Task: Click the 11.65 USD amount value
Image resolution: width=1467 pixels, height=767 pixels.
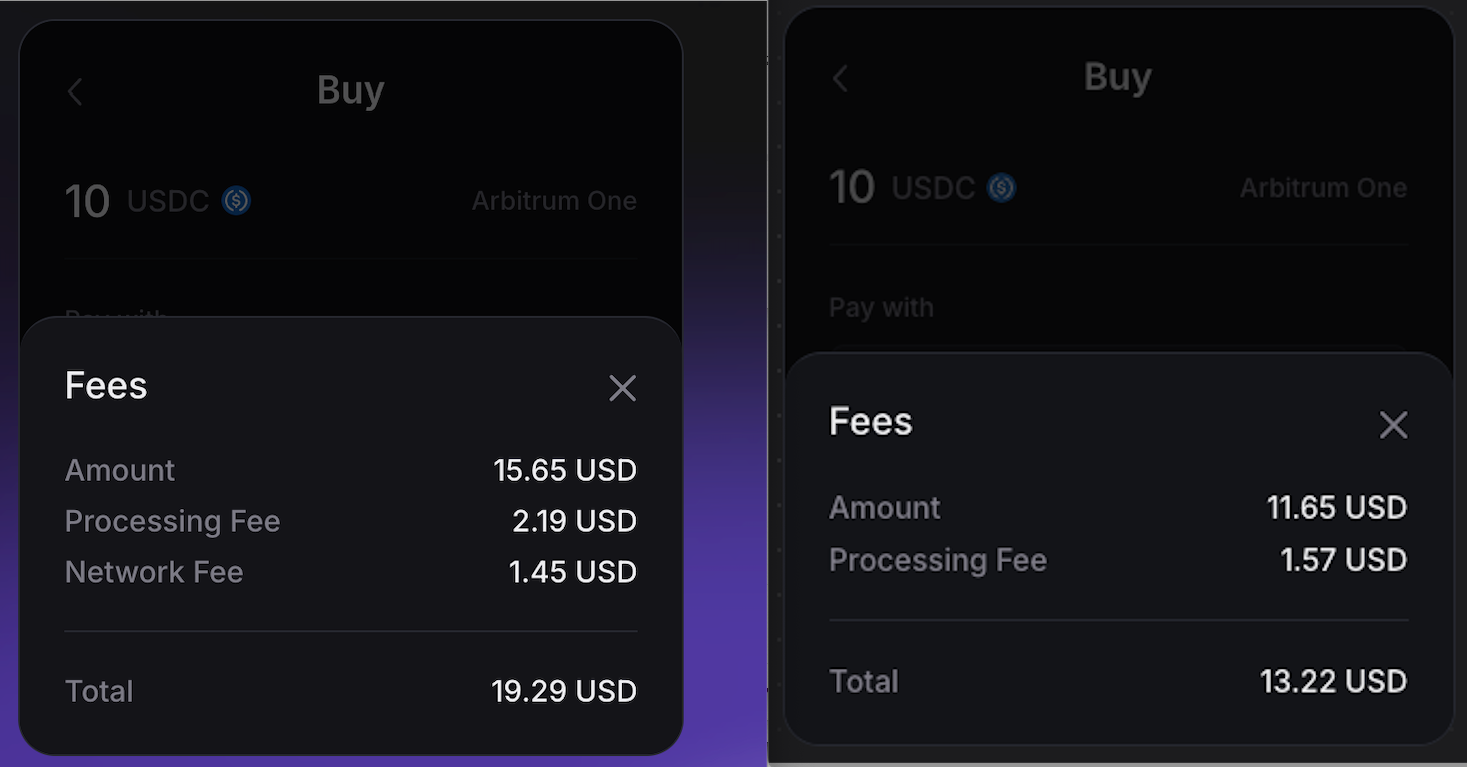Action: click(1336, 508)
